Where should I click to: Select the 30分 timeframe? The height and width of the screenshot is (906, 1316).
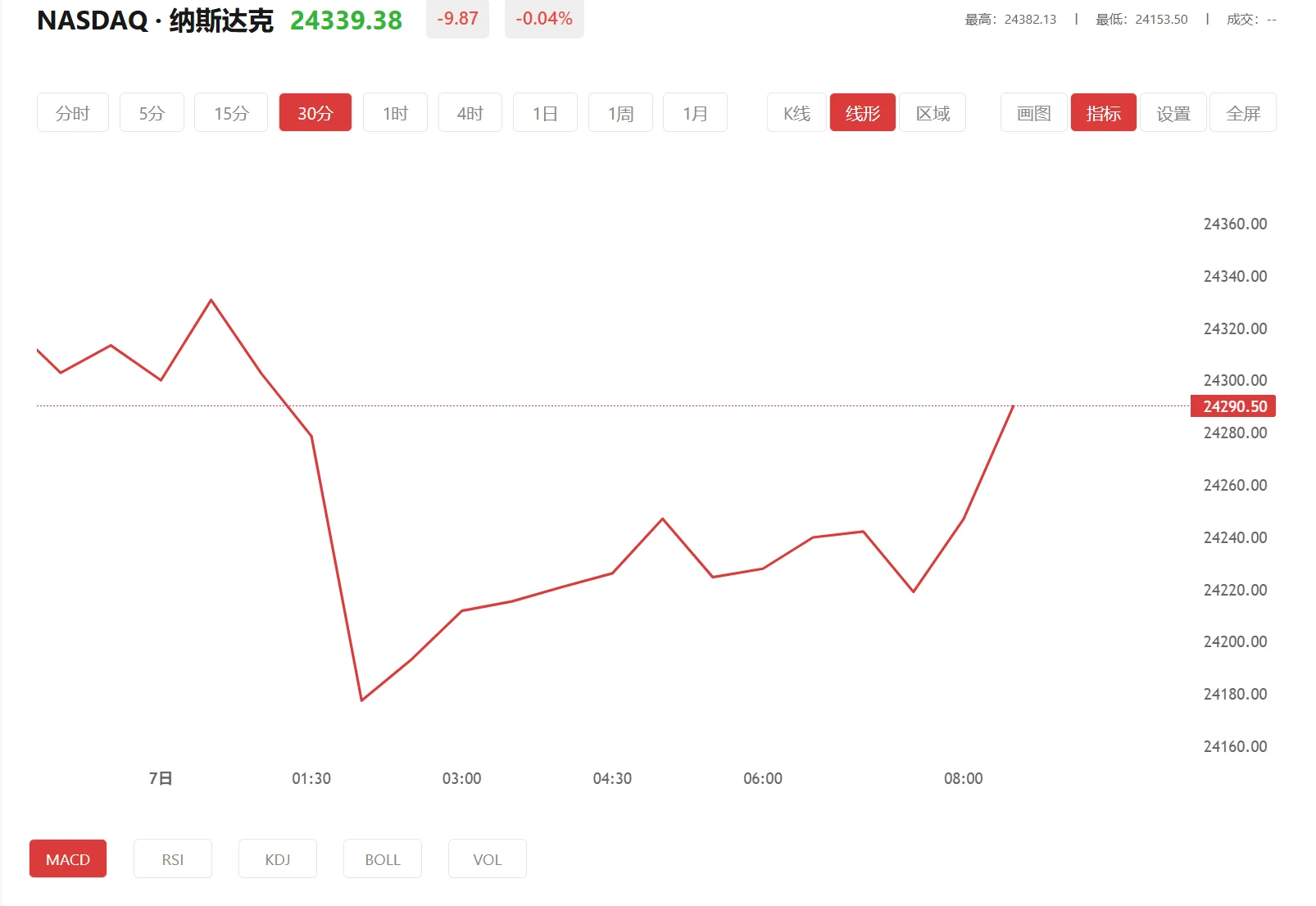pos(315,112)
